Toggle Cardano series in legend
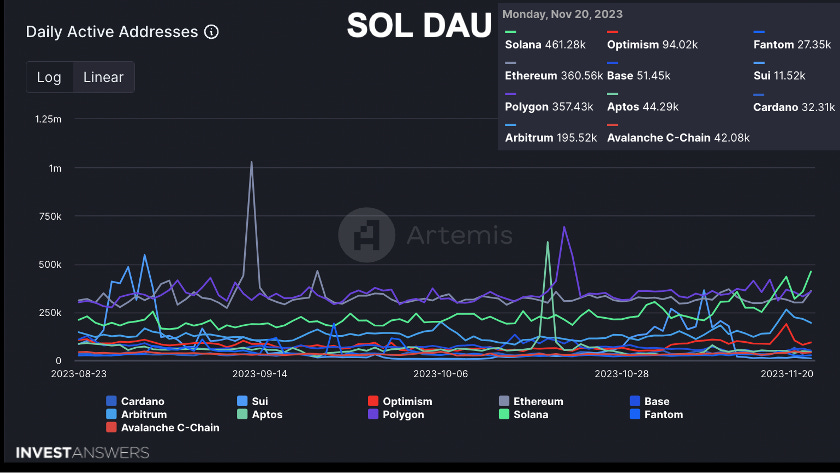 pyautogui.click(x=136, y=401)
